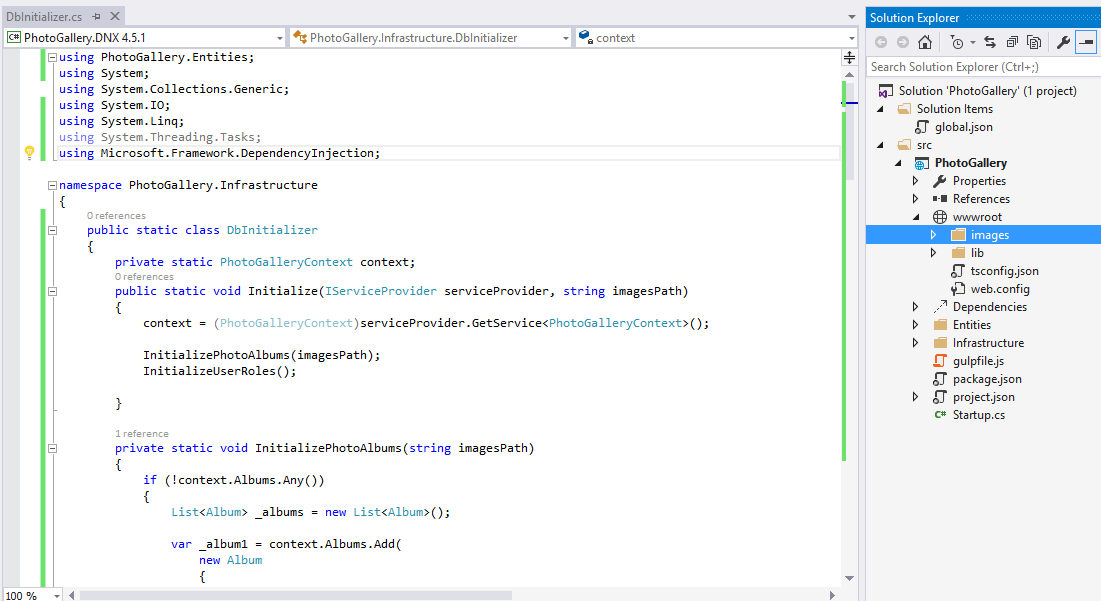1101x601 pixels.
Task: Expand the Infrastructure folder in tree
Action: [915, 343]
